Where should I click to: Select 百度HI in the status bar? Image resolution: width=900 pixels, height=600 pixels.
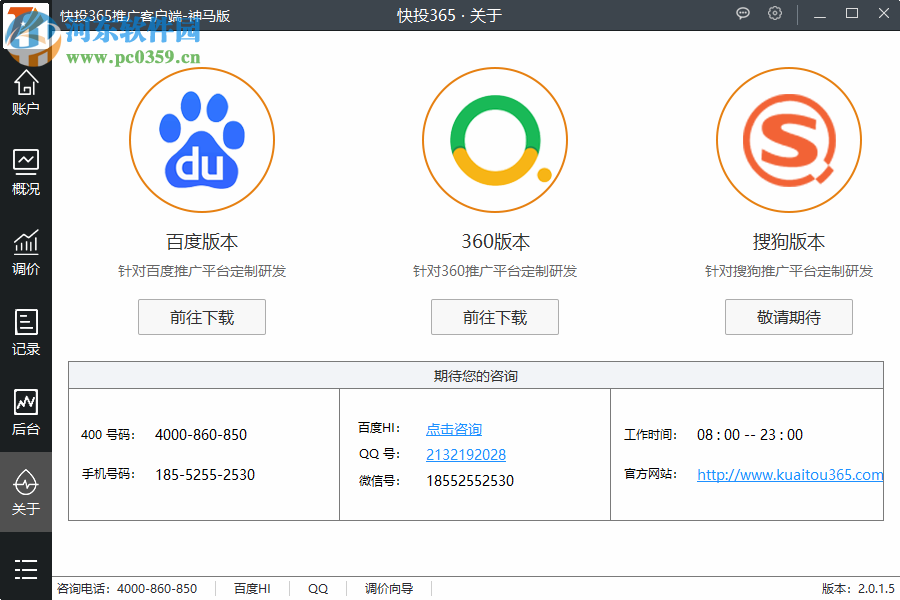[x=252, y=589]
